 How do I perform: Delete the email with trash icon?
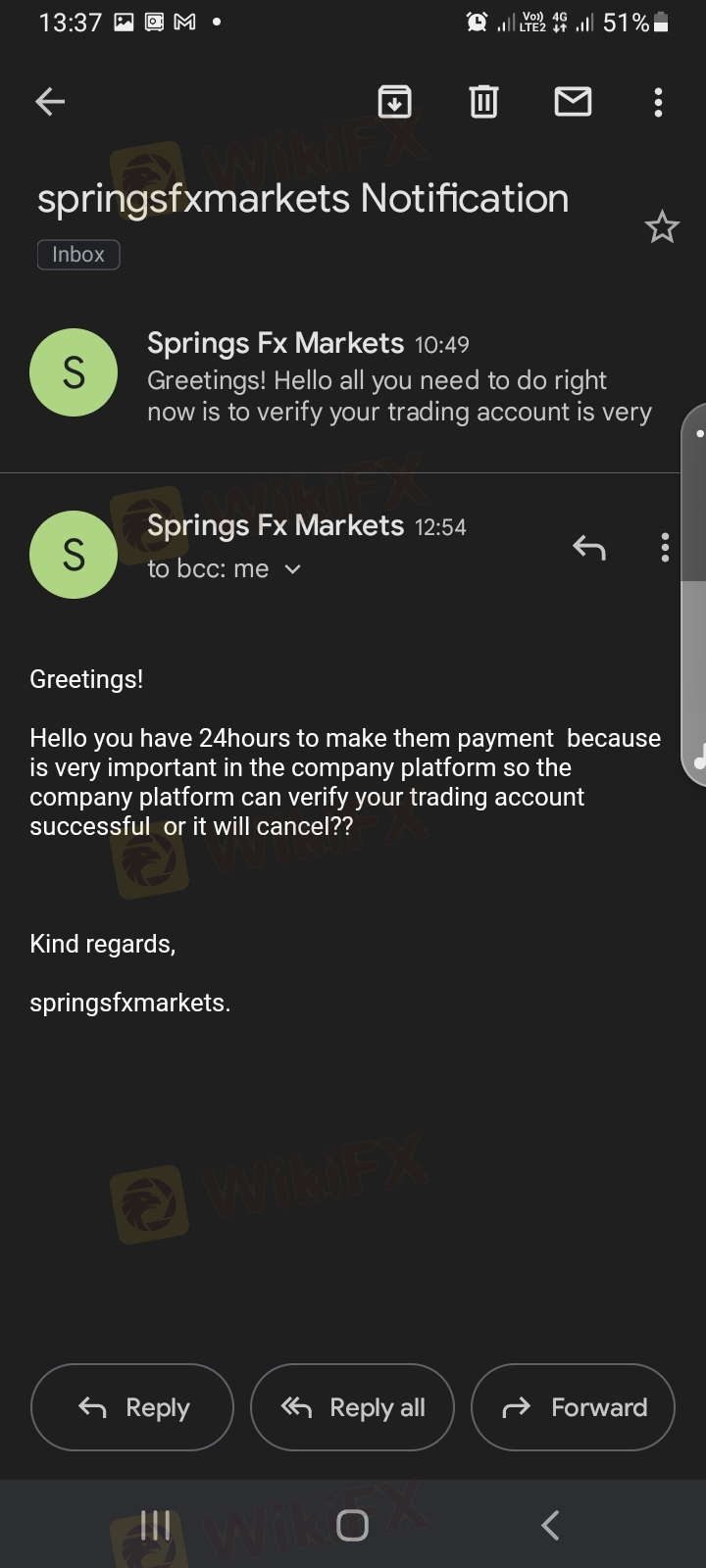point(483,102)
